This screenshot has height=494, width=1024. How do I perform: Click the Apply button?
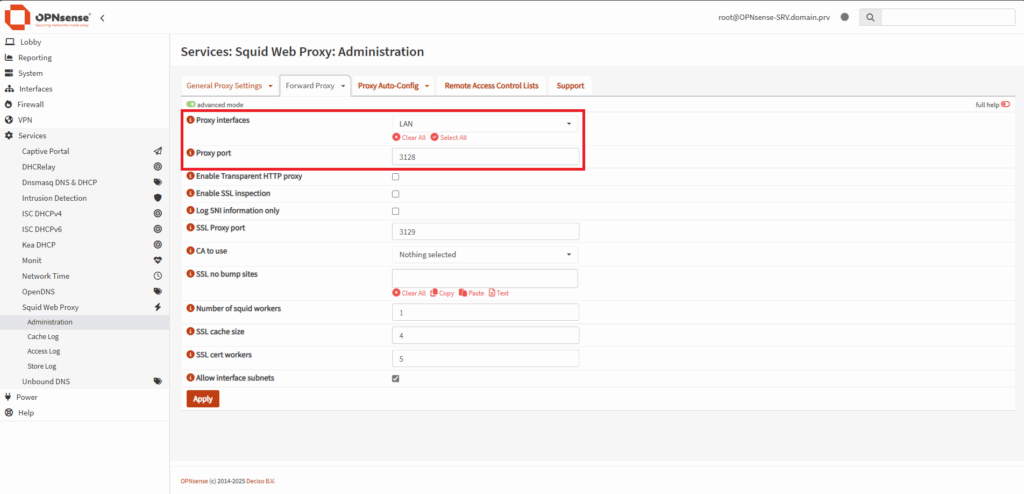[x=203, y=399]
